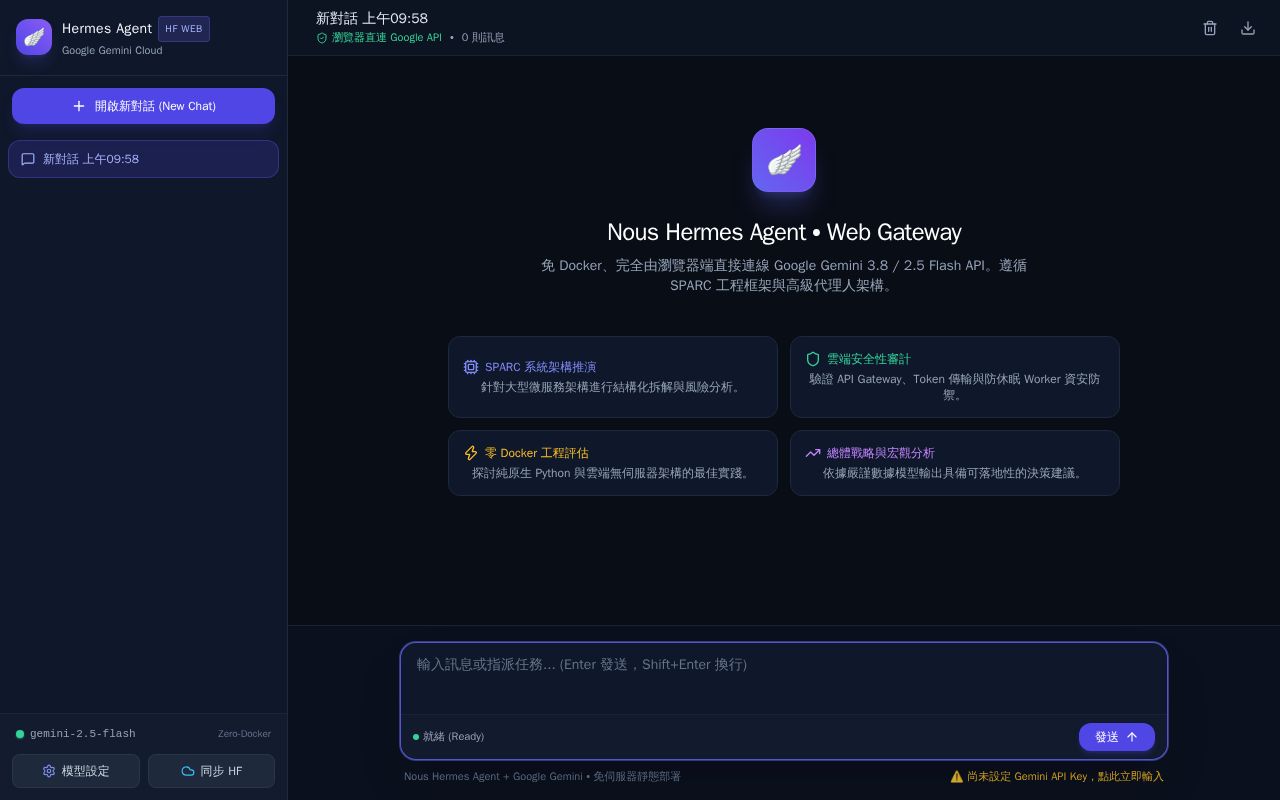Image resolution: width=1280 pixels, height=800 pixels.
Task: Open 模型設定 model settings
Action: pos(76,771)
